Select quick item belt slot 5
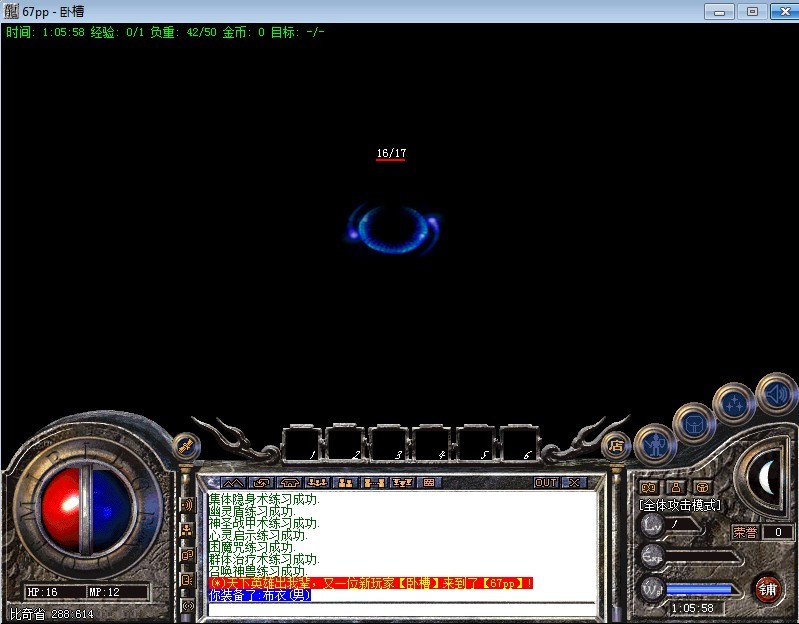 tap(475, 444)
